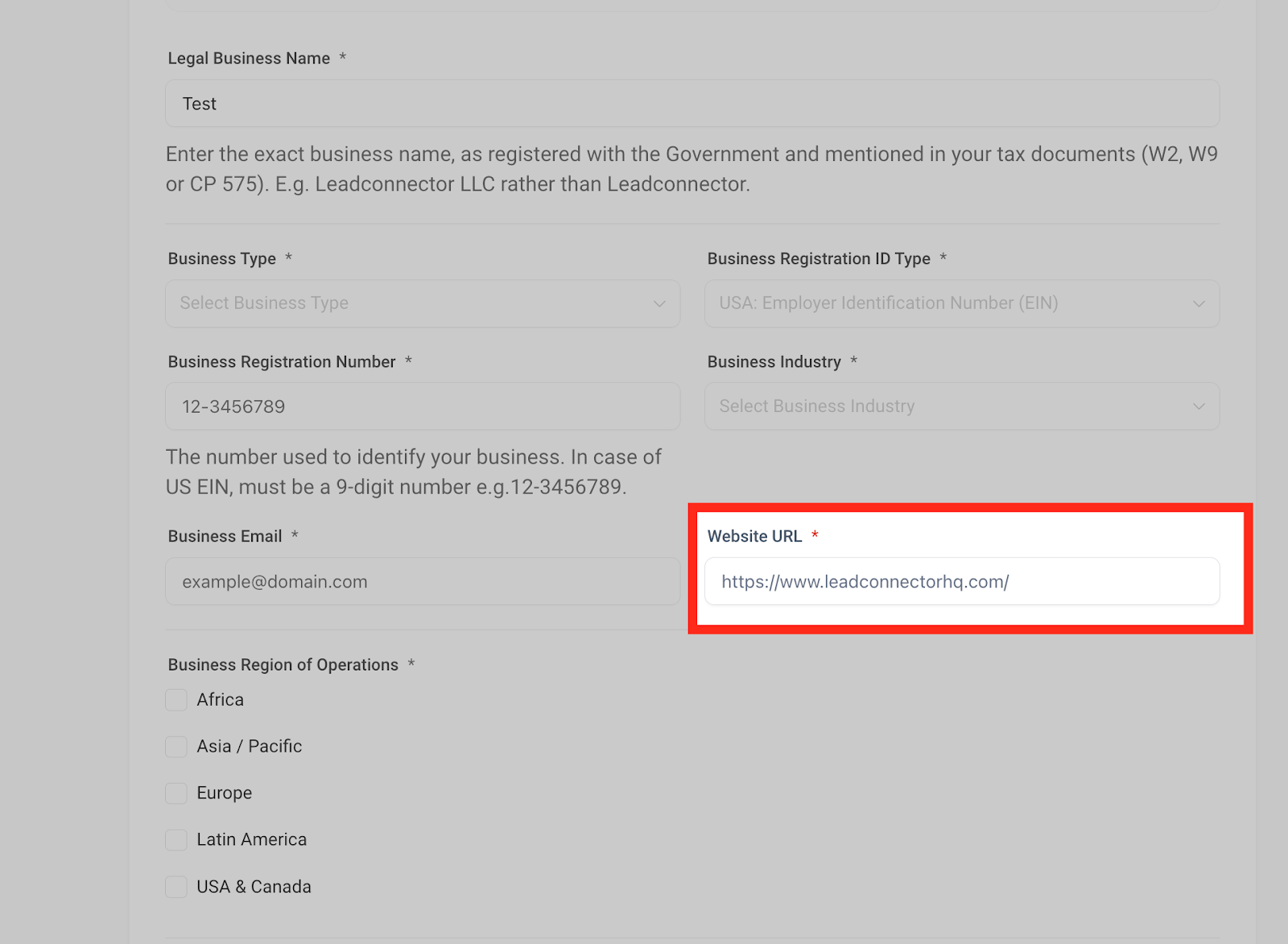This screenshot has width=1288, height=944.
Task: Select the USA & Canada checkbox
Action: coord(176,887)
